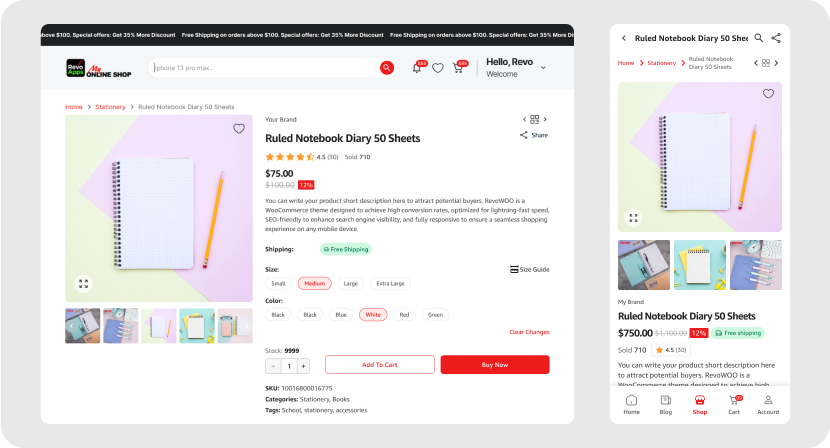
Task: Select first desktop gallery thumbnail
Action: coord(83,326)
